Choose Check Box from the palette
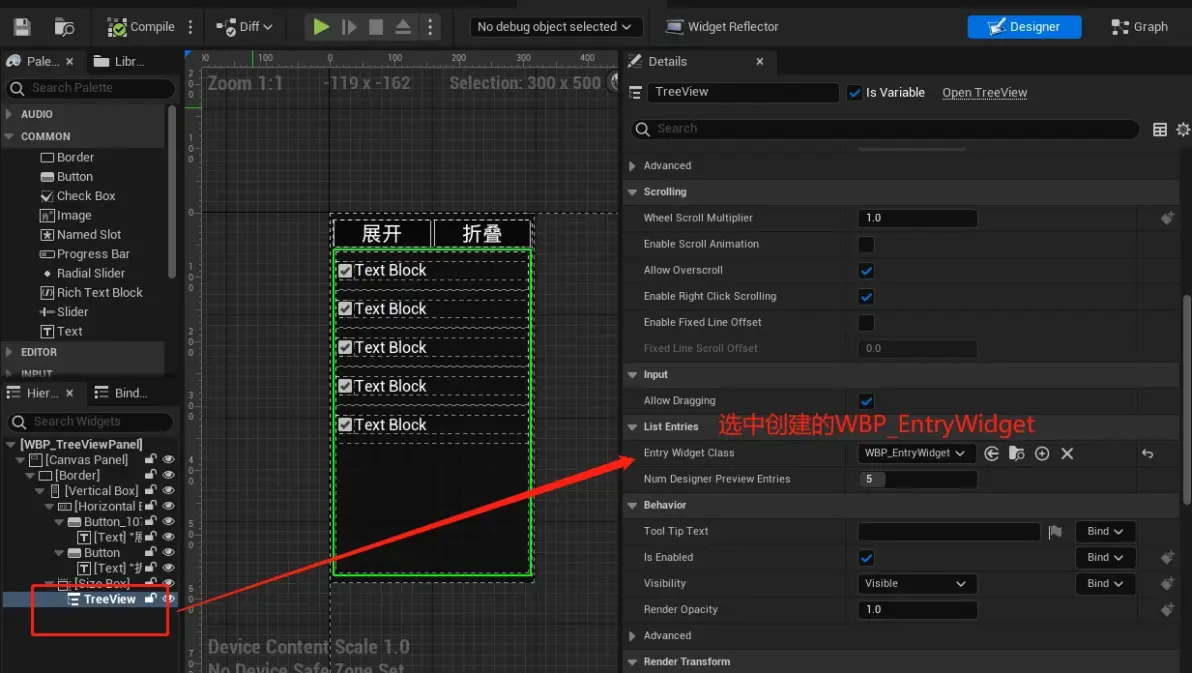1192x673 pixels. 78,196
